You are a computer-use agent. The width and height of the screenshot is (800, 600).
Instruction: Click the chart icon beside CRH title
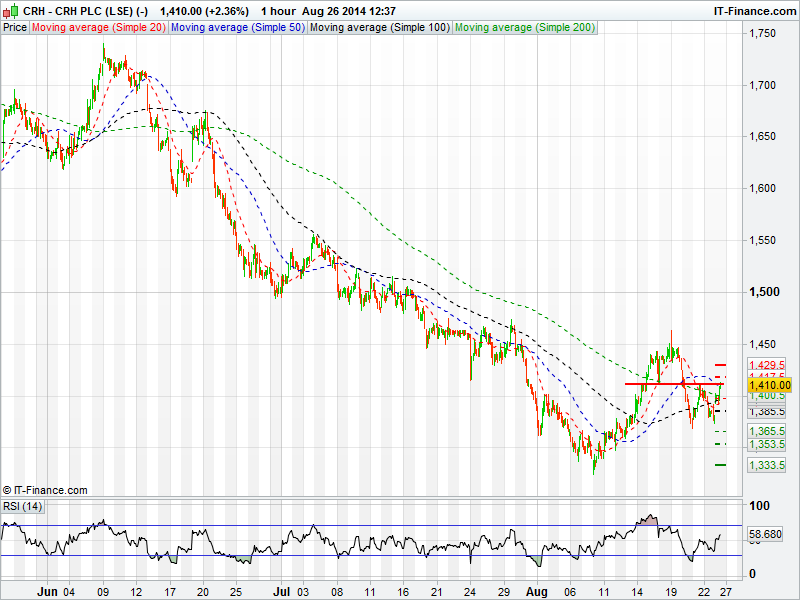tap(10, 10)
